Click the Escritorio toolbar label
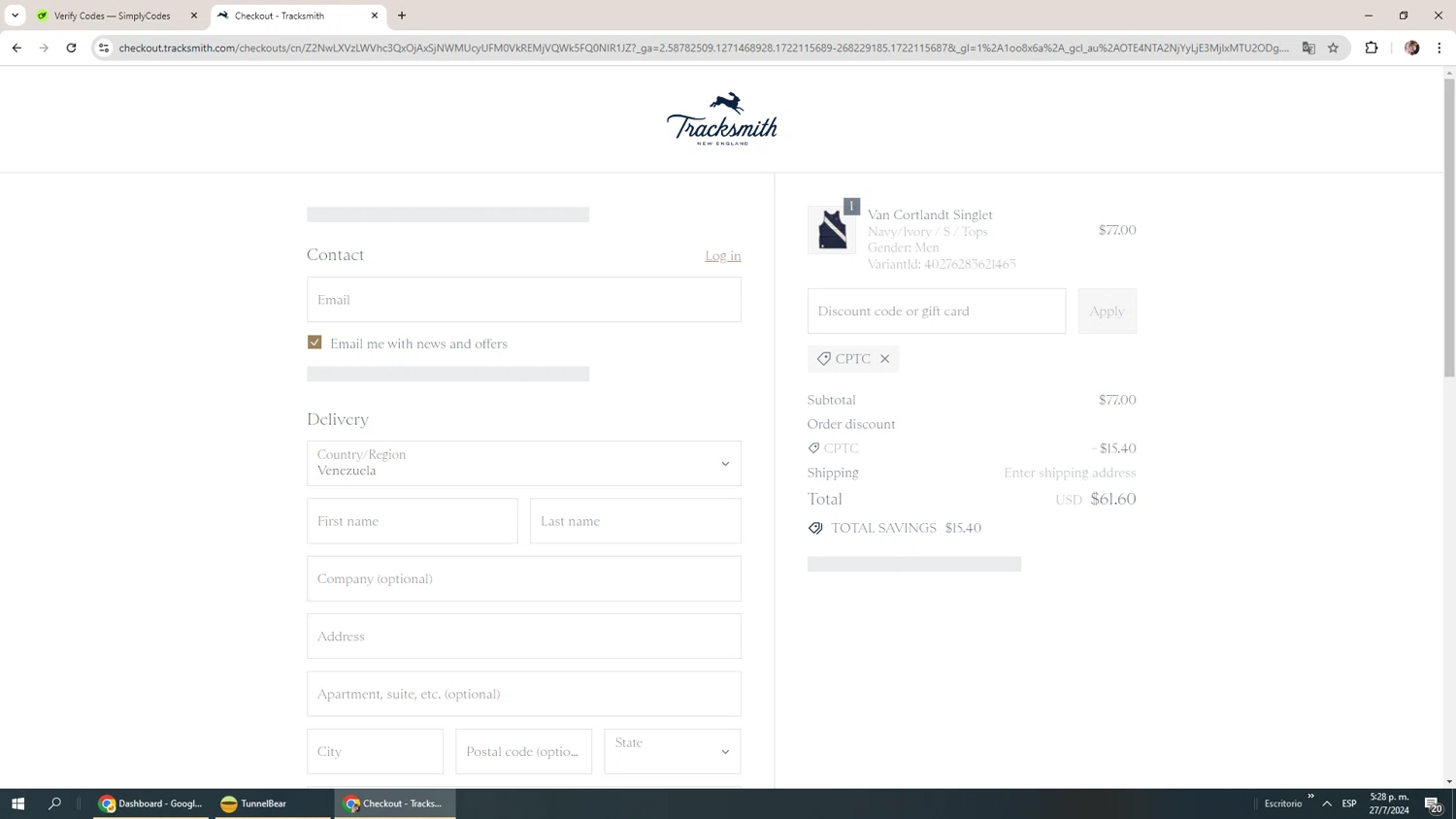1456x819 pixels. pyautogui.click(x=1283, y=803)
